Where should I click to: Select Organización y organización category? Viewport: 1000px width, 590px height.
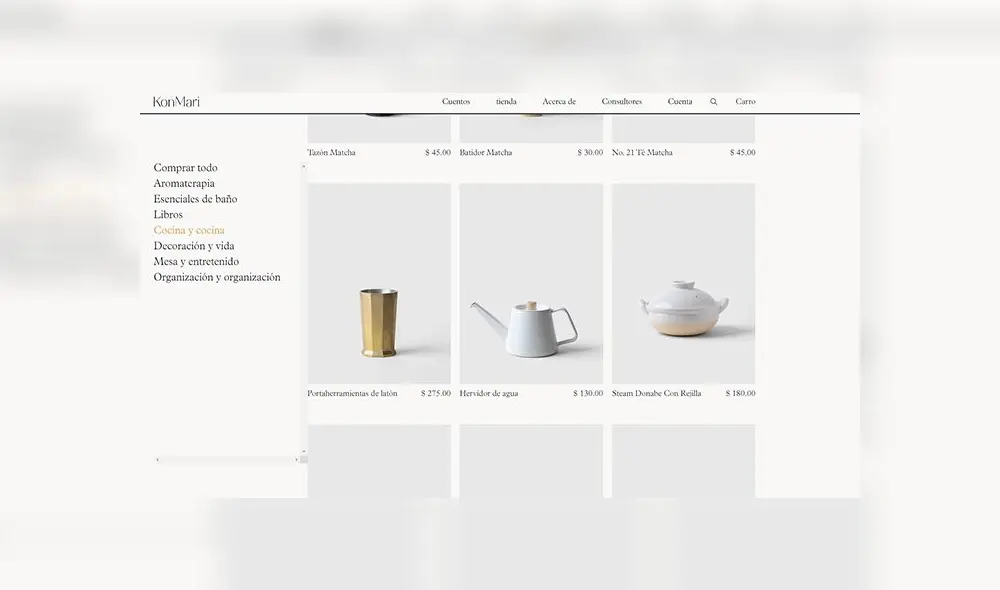pyautogui.click(x=216, y=277)
